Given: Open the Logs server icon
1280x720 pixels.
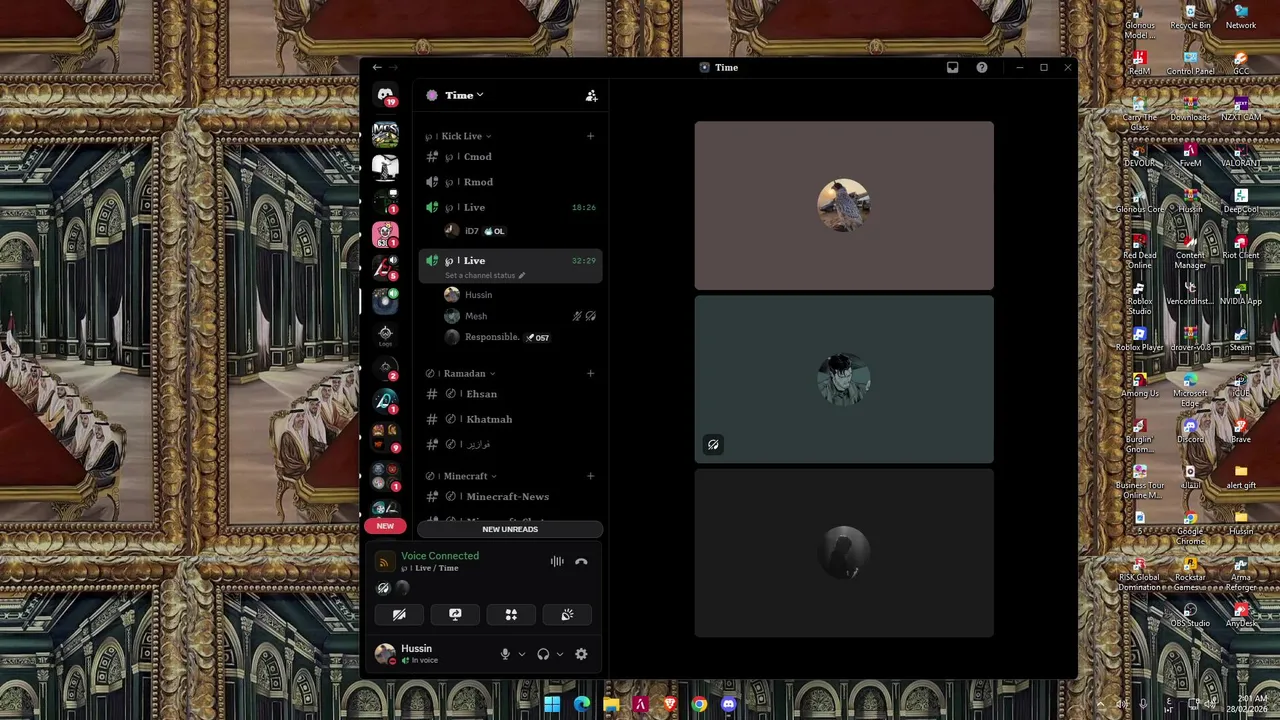Looking at the screenshot, I should (x=385, y=335).
